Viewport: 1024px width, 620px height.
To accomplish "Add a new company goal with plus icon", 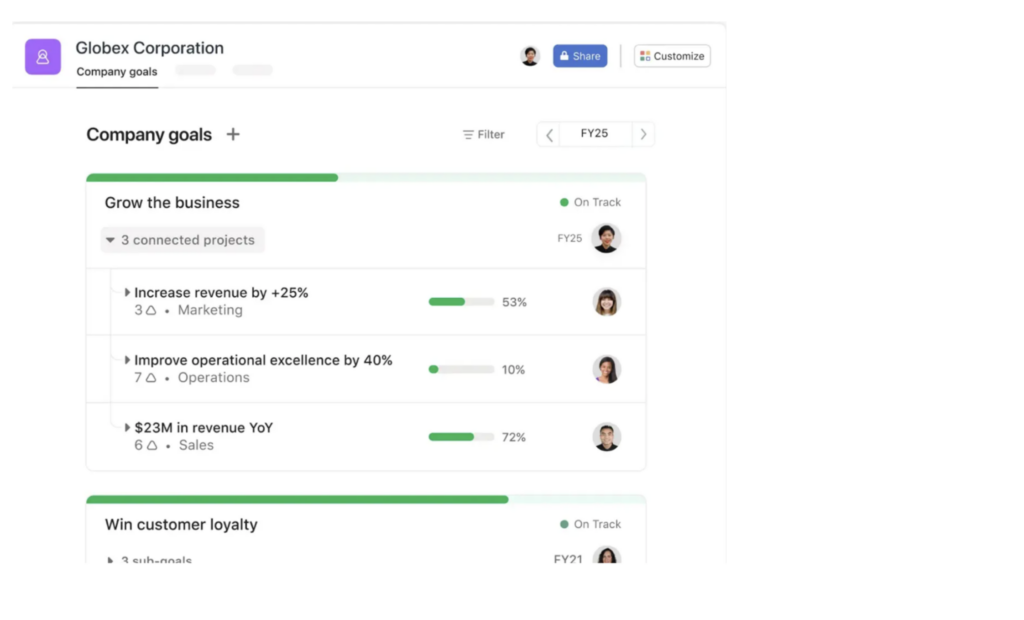I will [232, 135].
